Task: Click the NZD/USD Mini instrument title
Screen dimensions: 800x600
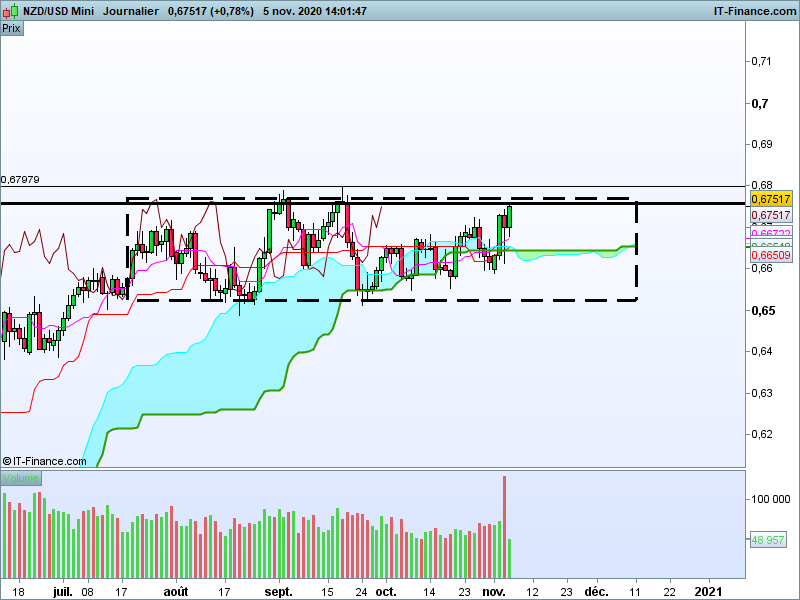Action: point(58,11)
